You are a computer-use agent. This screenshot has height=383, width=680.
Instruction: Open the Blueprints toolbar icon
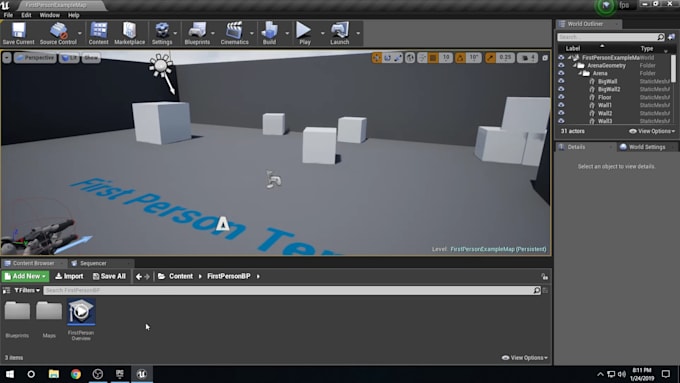pyautogui.click(x=197, y=33)
